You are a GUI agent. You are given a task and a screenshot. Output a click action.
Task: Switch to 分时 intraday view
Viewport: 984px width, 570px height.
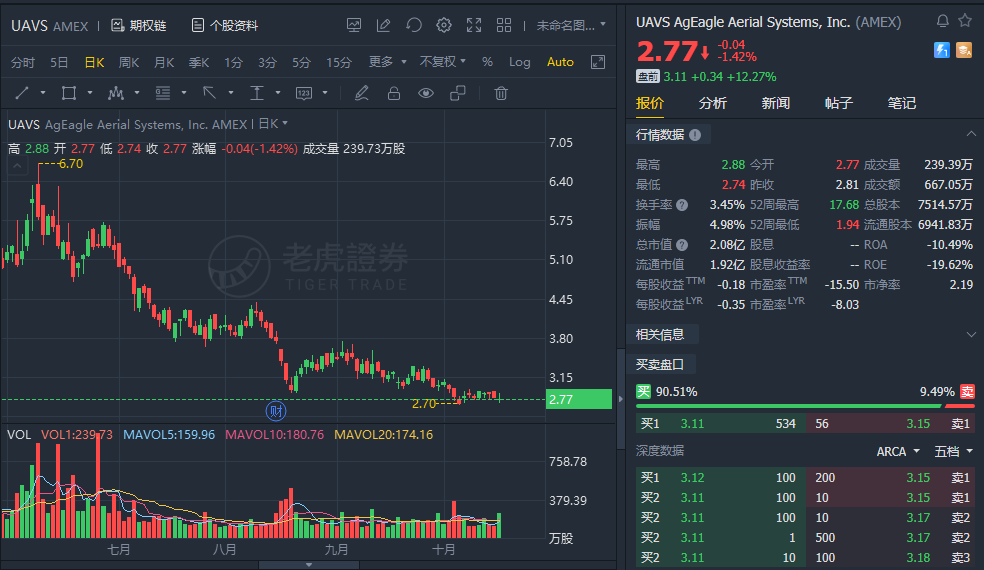click(x=23, y=62)
